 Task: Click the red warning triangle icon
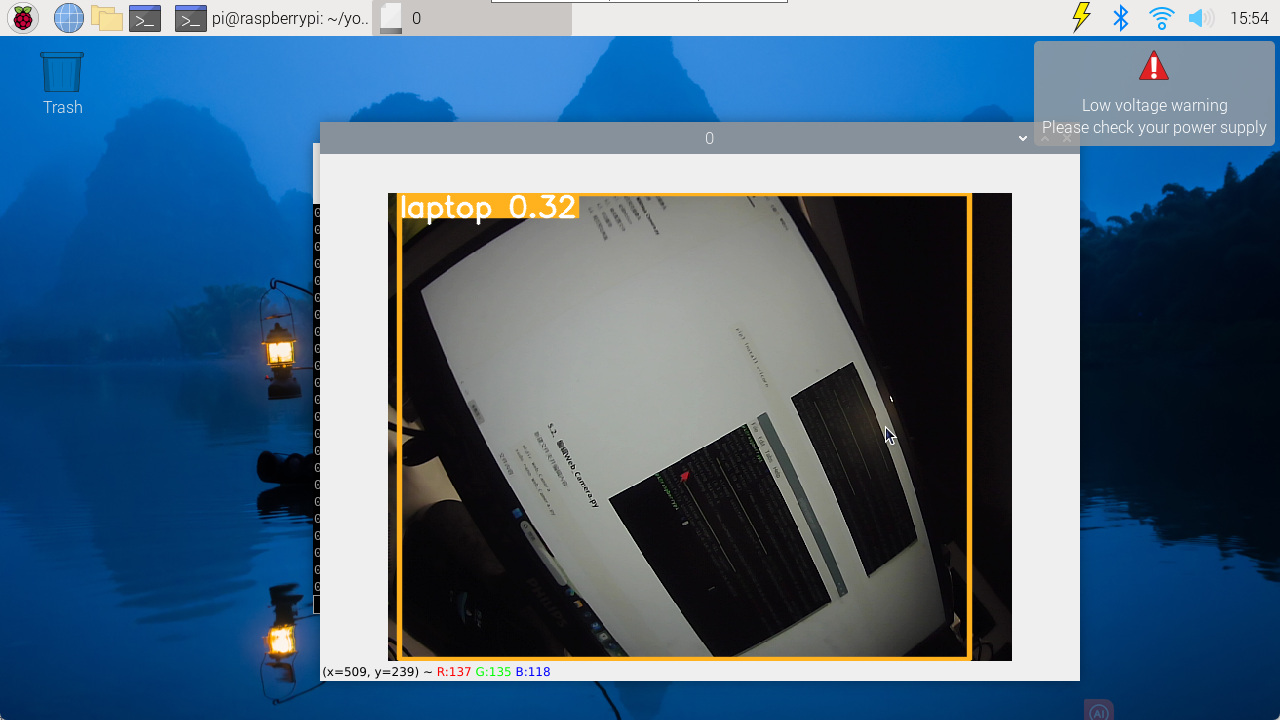coord(1154,66)
